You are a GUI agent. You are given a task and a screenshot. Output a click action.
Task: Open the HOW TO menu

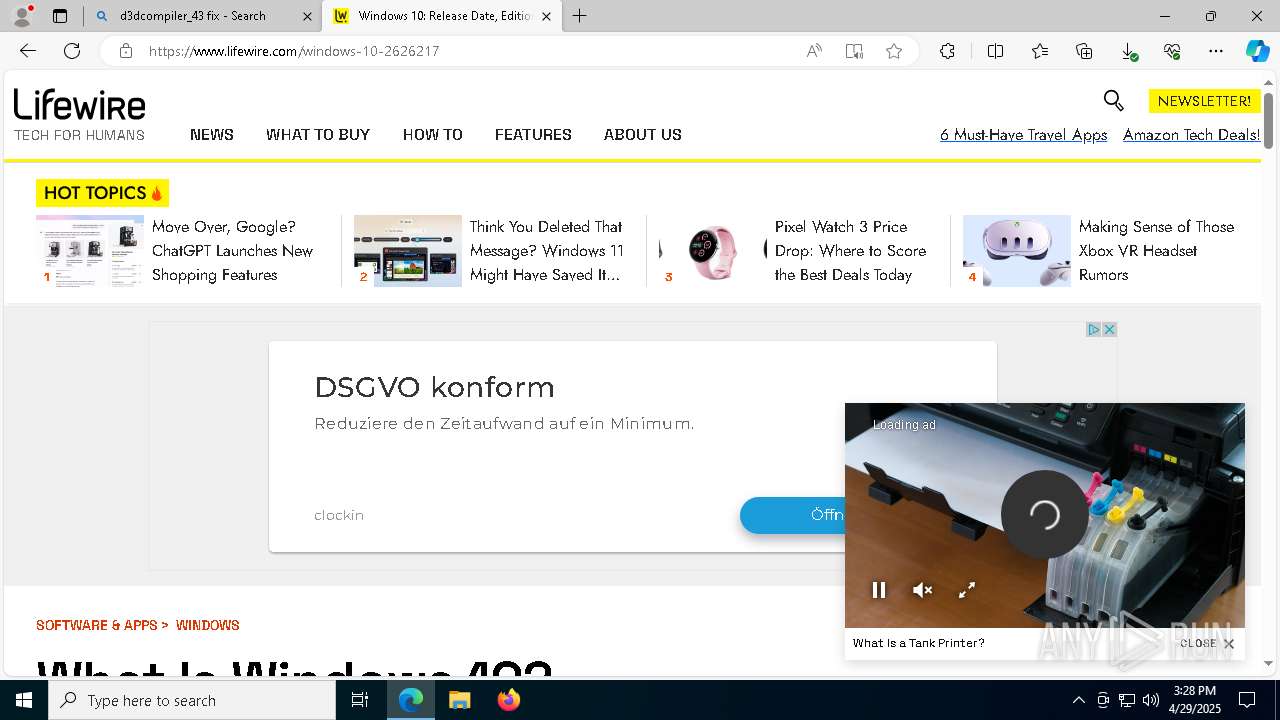tap(433, 134)
